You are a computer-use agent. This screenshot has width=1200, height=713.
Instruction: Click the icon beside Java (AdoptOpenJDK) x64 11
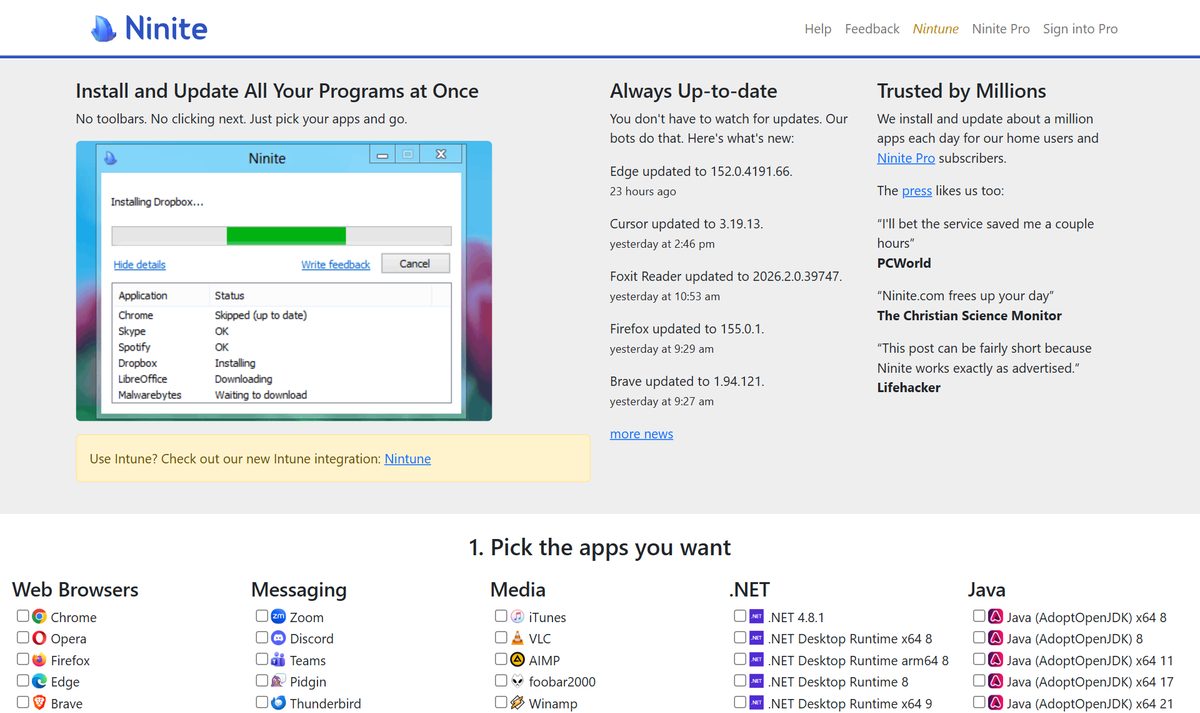pos(995,660)
